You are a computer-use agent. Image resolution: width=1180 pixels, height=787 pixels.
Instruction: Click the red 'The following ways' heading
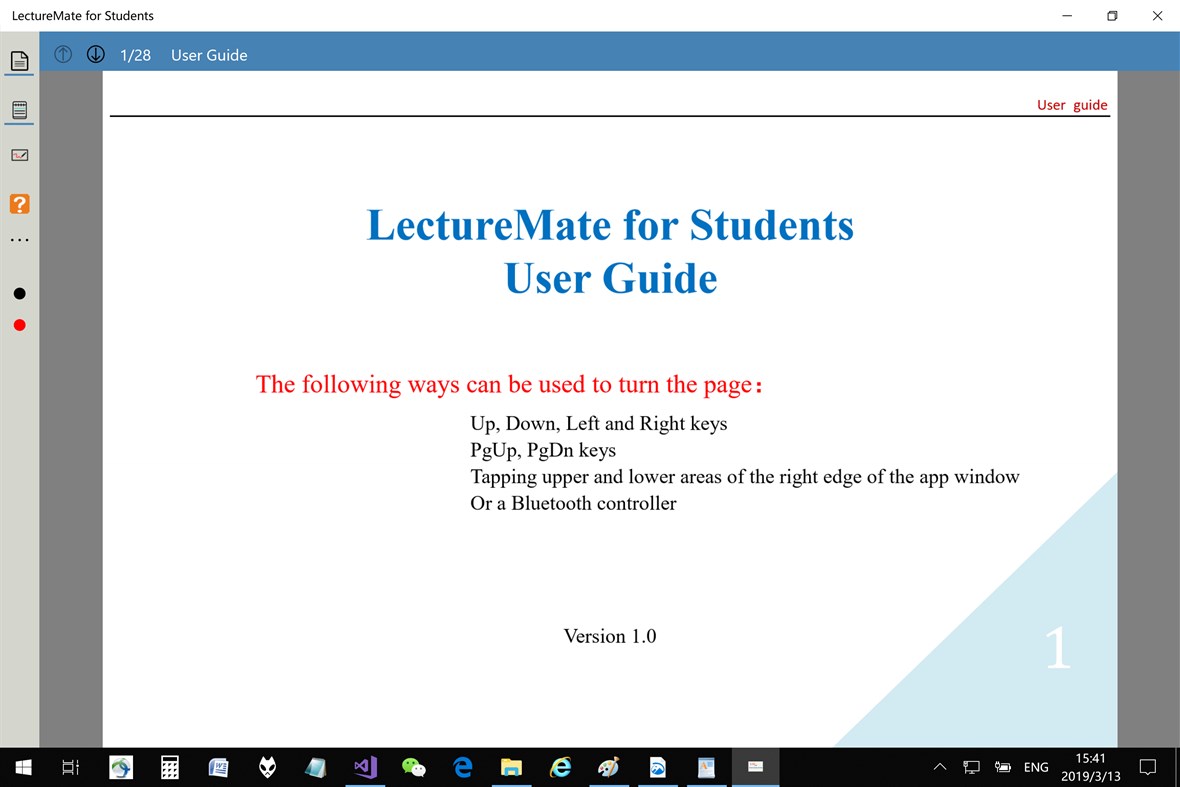pos(509,384)
